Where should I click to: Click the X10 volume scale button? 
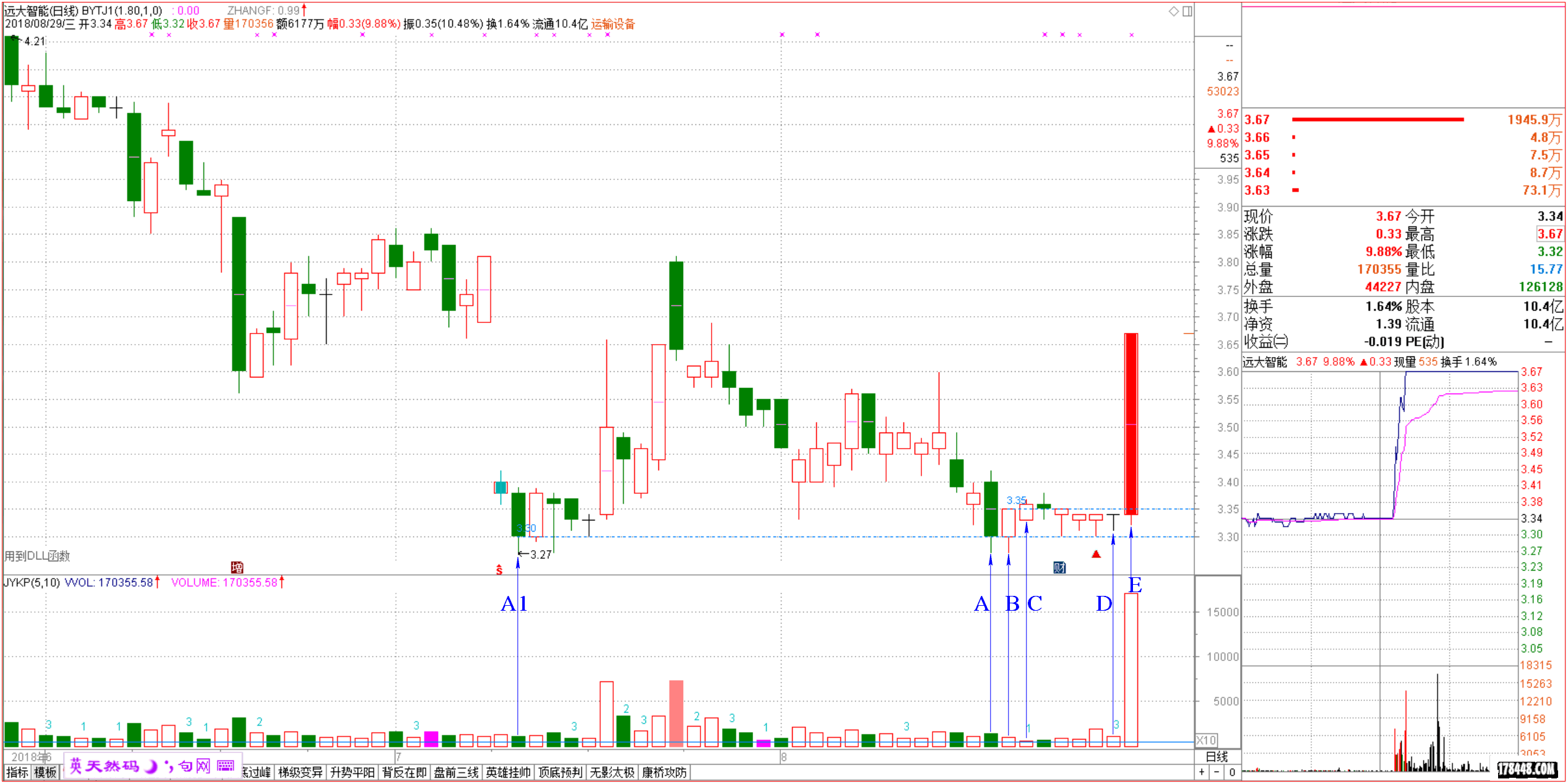tap(1207, 740)
